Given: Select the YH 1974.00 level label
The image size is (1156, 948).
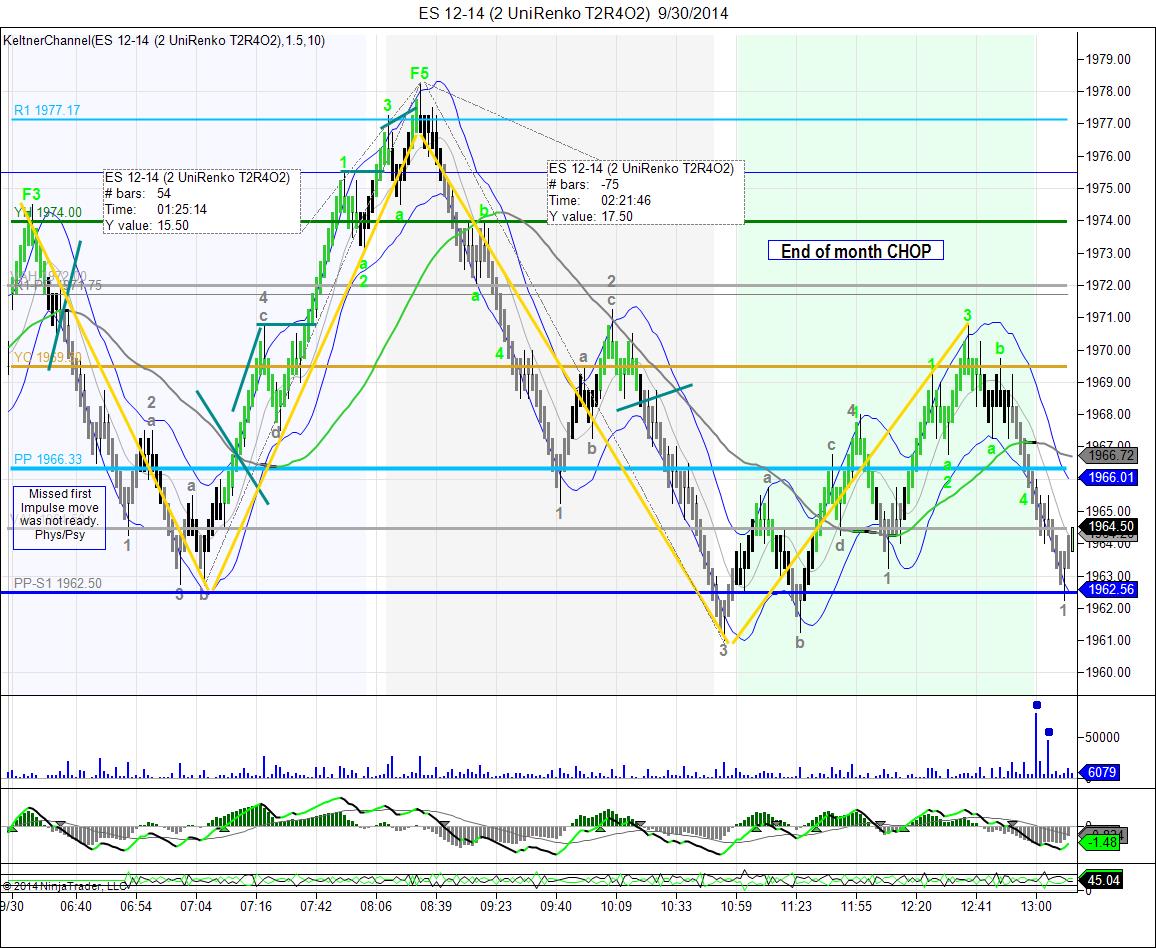Looking at the screenshot, I should click(x=48, y=212).
